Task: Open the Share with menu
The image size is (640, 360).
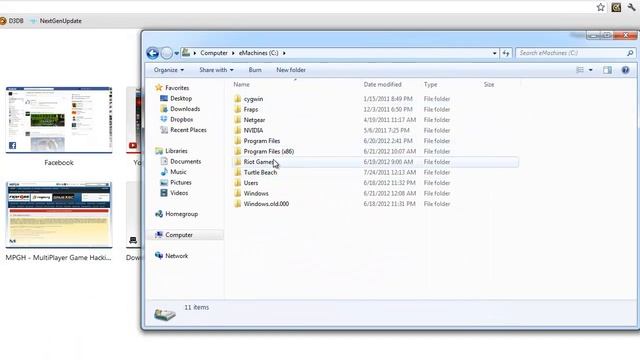Action: 216,70
